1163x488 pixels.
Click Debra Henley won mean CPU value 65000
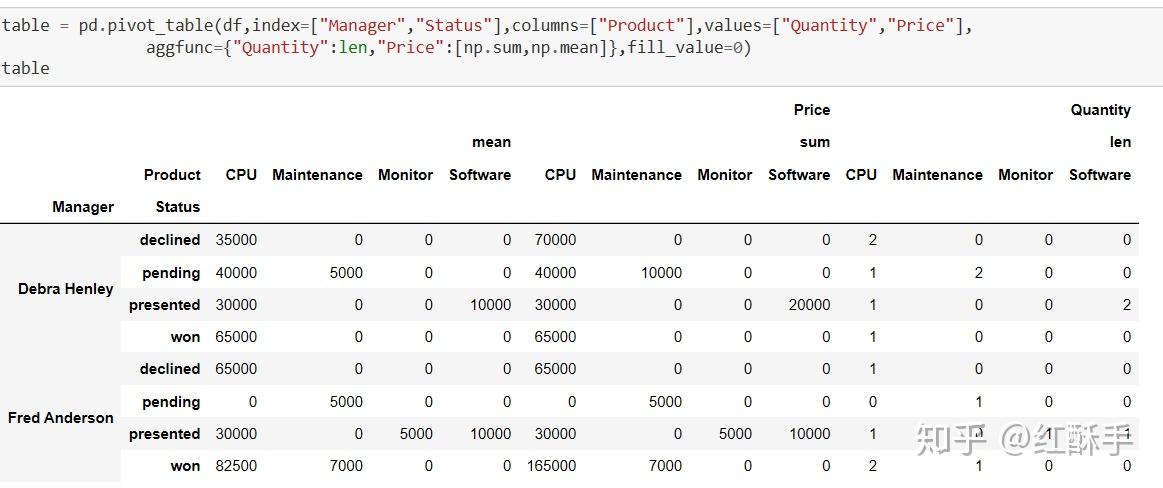pos(237,337)
